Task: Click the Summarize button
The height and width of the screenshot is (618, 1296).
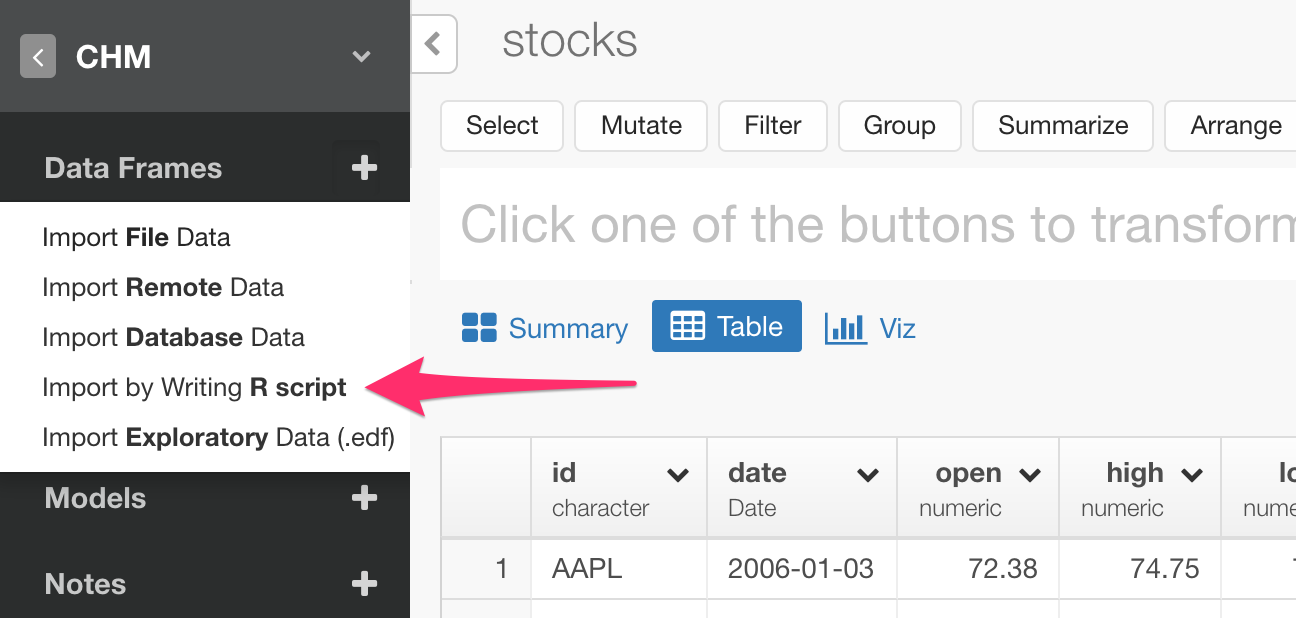Action: 1062,125
